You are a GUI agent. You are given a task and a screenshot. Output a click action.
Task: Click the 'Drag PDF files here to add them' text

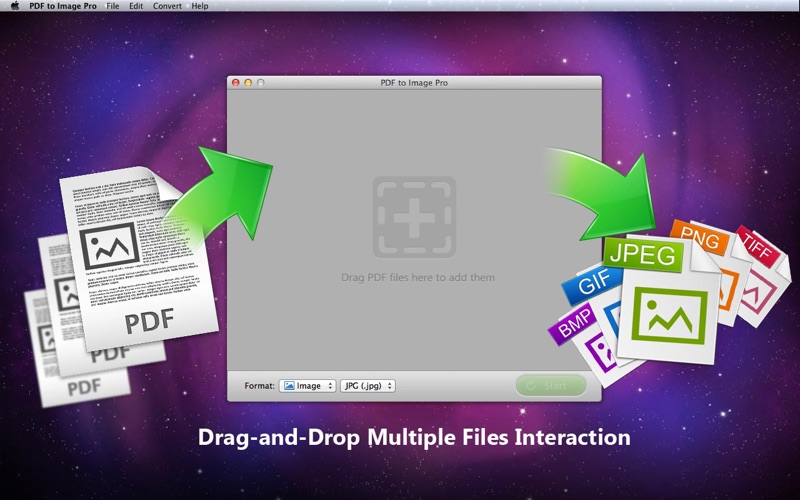pyautogui.click(x=418, y=278)
